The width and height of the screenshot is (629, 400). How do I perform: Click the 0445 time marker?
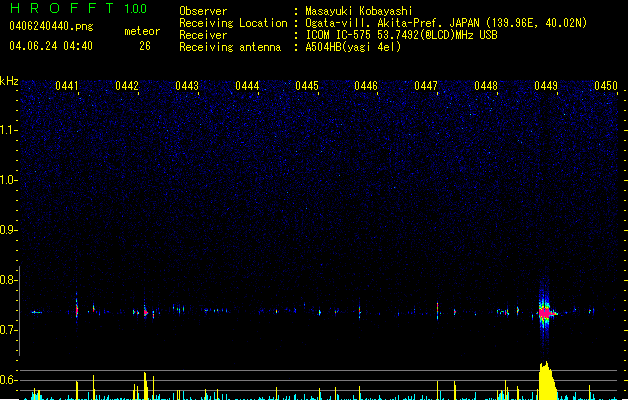[307, 86]
